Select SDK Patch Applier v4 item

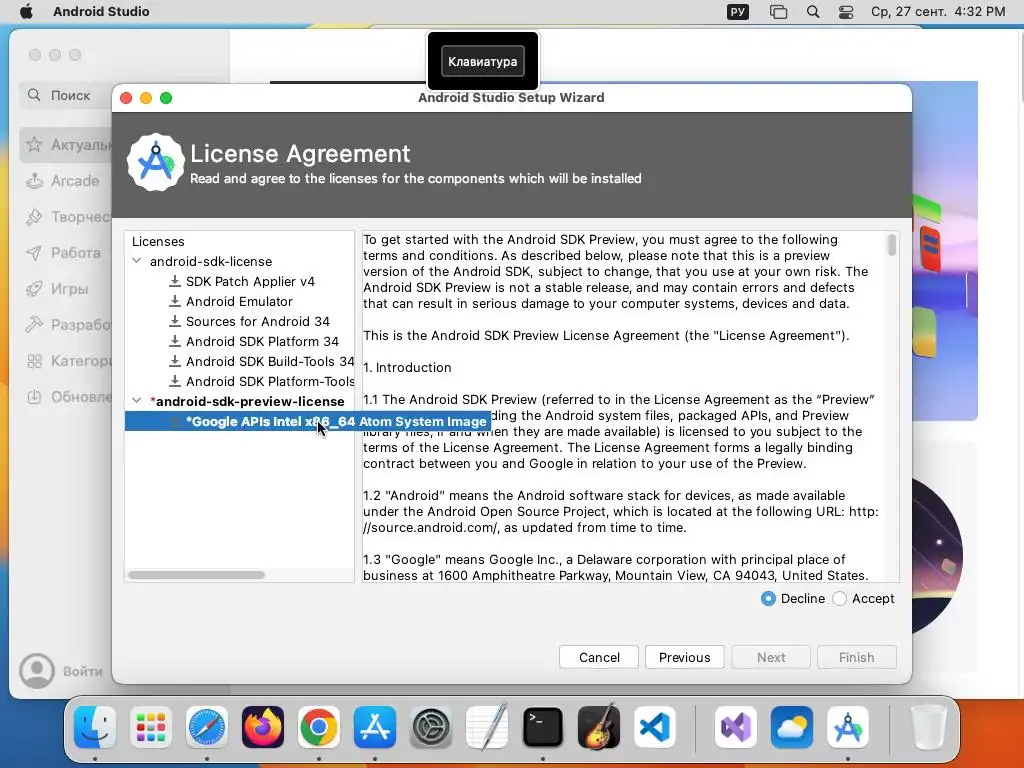[x=250, y=281]
